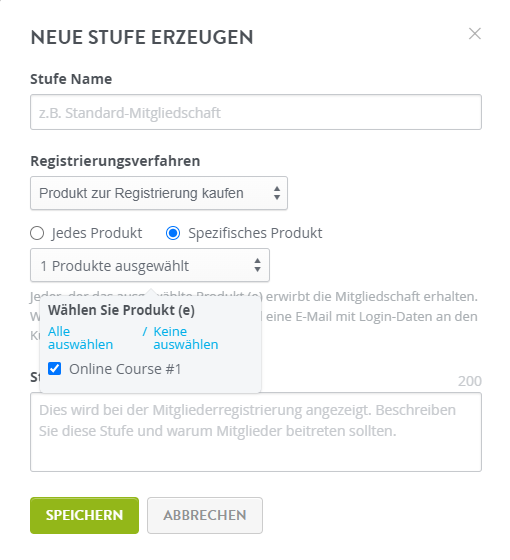Click the Neue Stufe Erzeugen title
This screenshot has width=510, height=560.
point(142,37)
